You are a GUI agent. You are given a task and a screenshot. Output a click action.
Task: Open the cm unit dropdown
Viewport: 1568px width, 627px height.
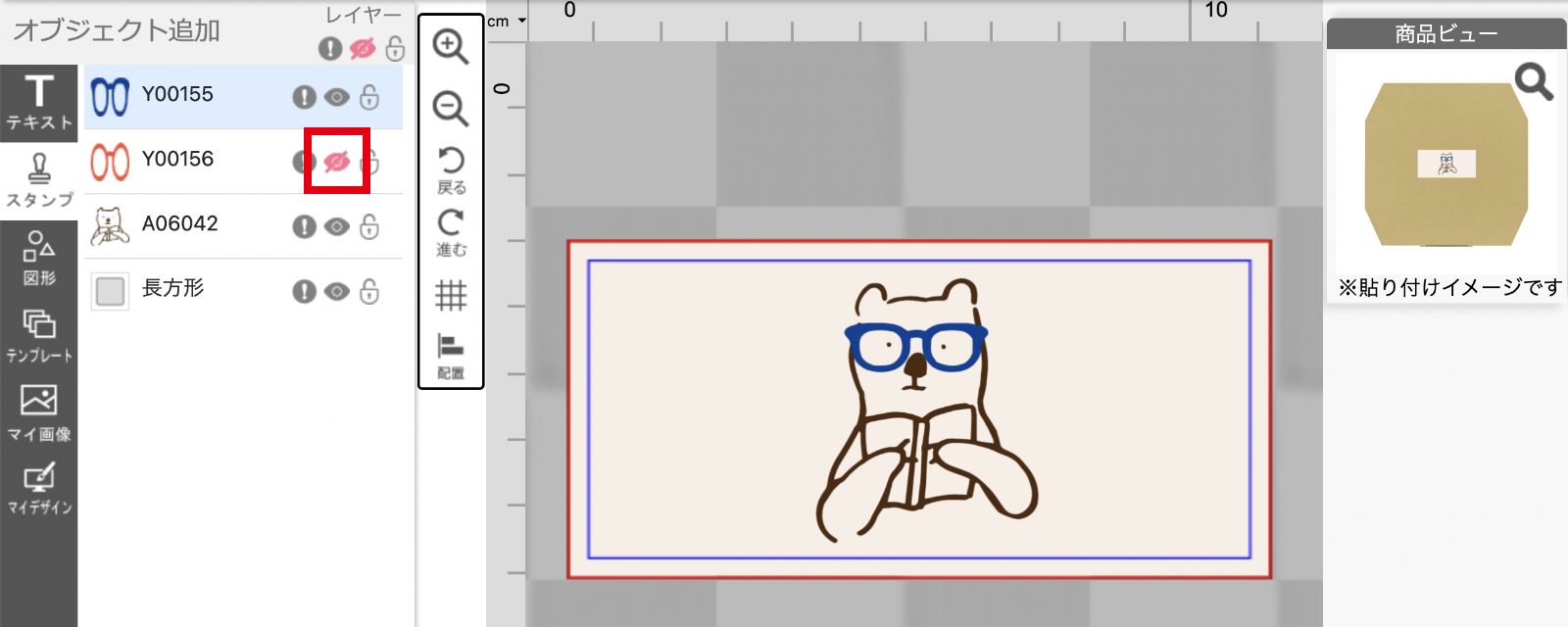507,21
